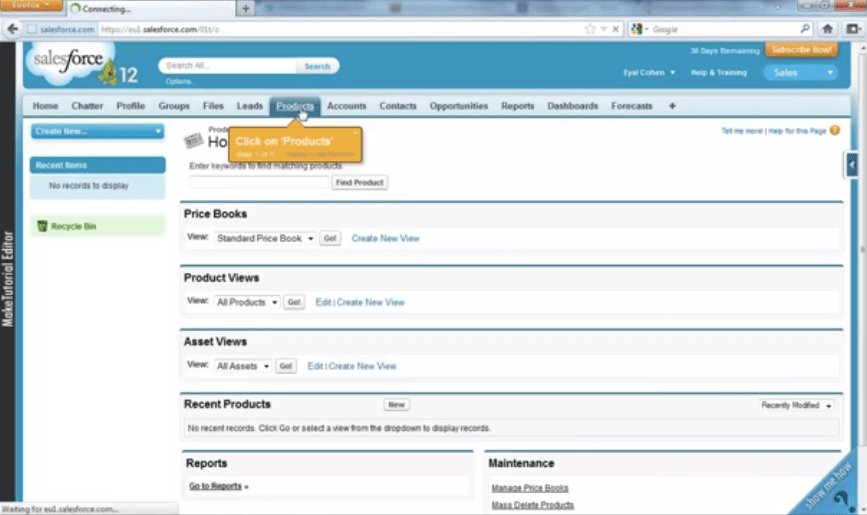Focus the Search All input field
867x515 pixels.
[228, 66]
